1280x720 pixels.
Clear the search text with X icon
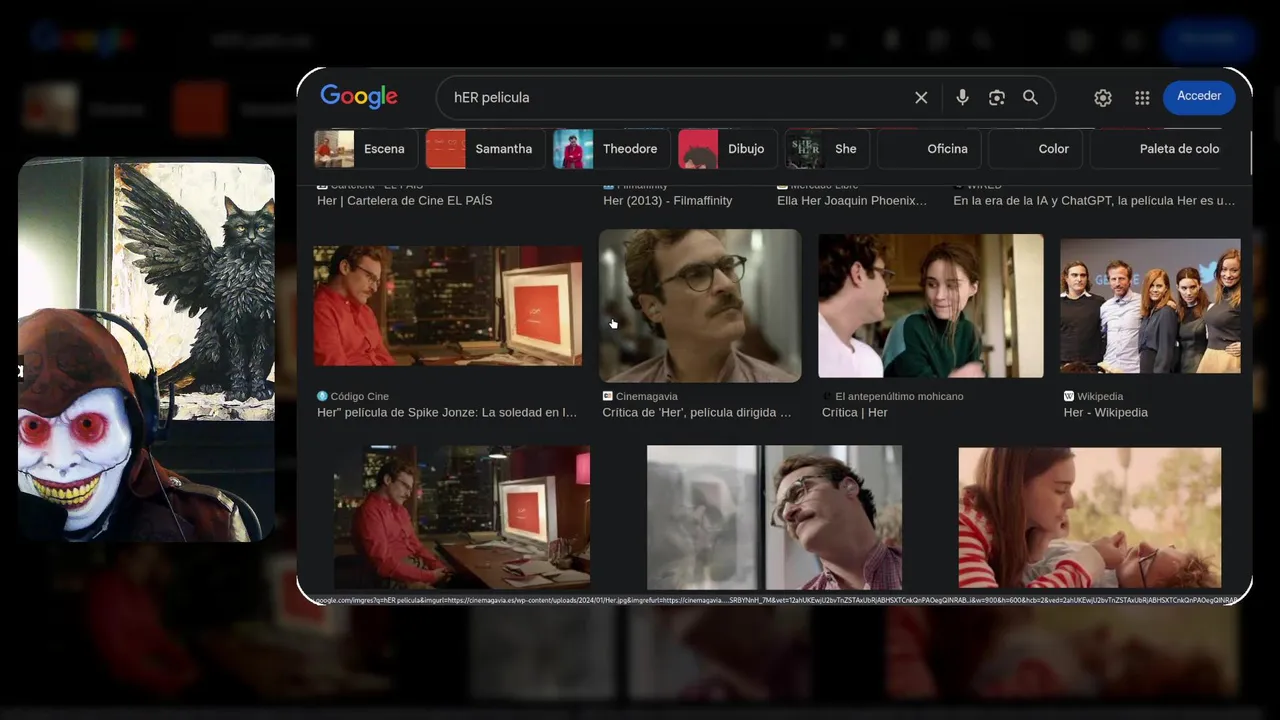[x=921, y=97]
